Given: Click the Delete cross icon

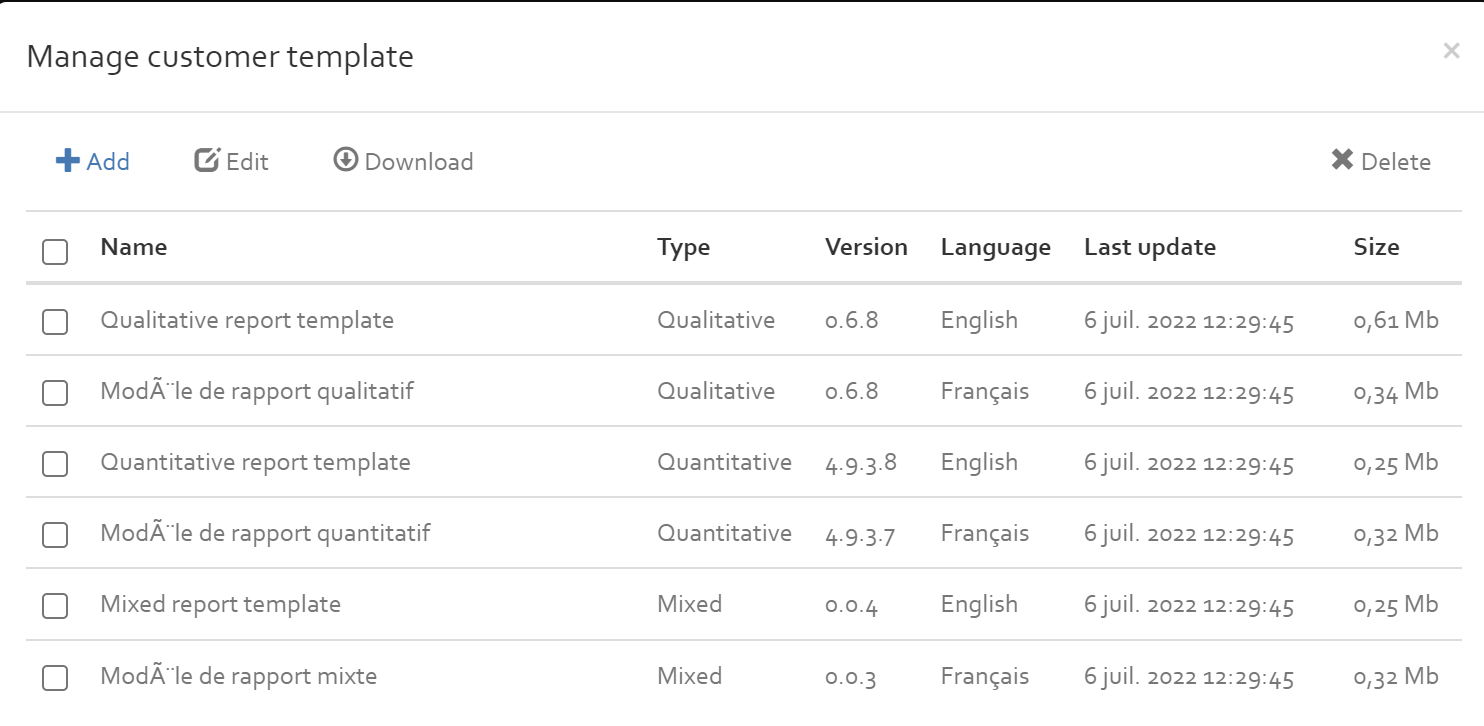Looking at the screenshot, I should tap(1342, 160).
